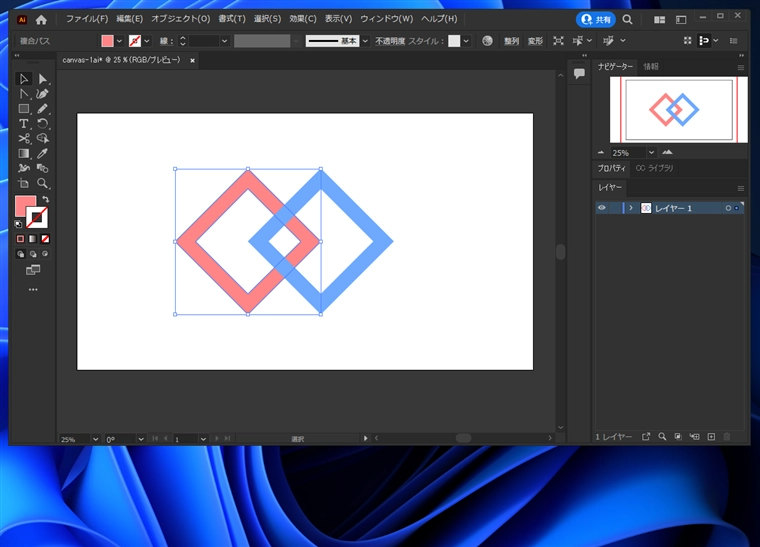Select the Direct Selection tool
The width and height of the screenshot is (760, 547).
click(x=43, y=79)
